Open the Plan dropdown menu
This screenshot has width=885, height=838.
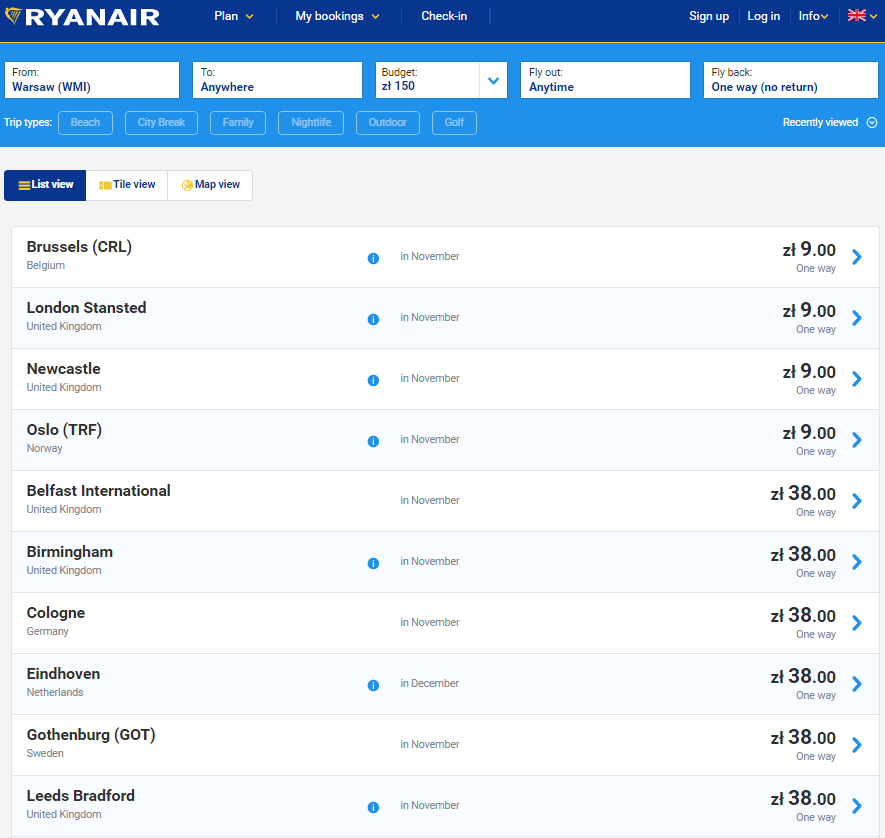point(234,16)
